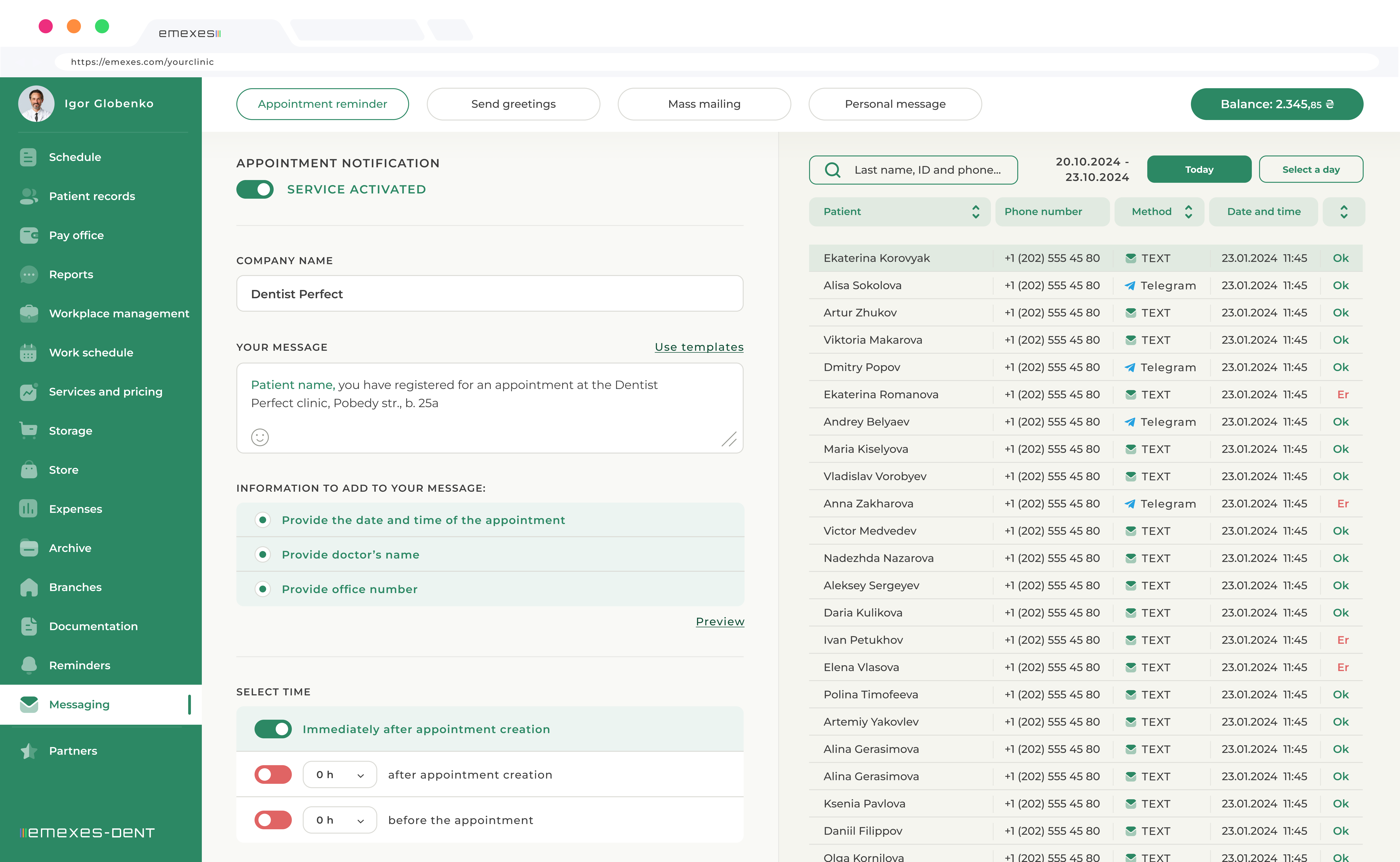Open Messaging in the sidebar menu
Screen dimensions: 1400x862
click(x=101, y=705)
